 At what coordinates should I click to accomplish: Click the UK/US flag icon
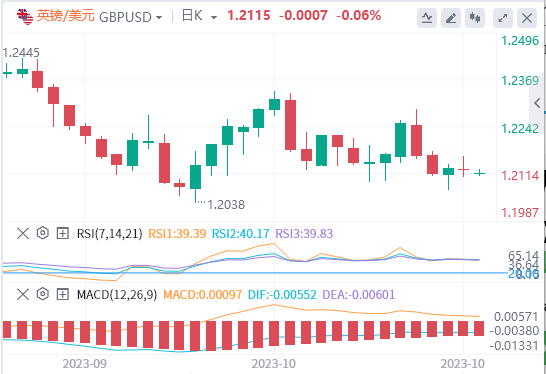click(x=25, y=16)
